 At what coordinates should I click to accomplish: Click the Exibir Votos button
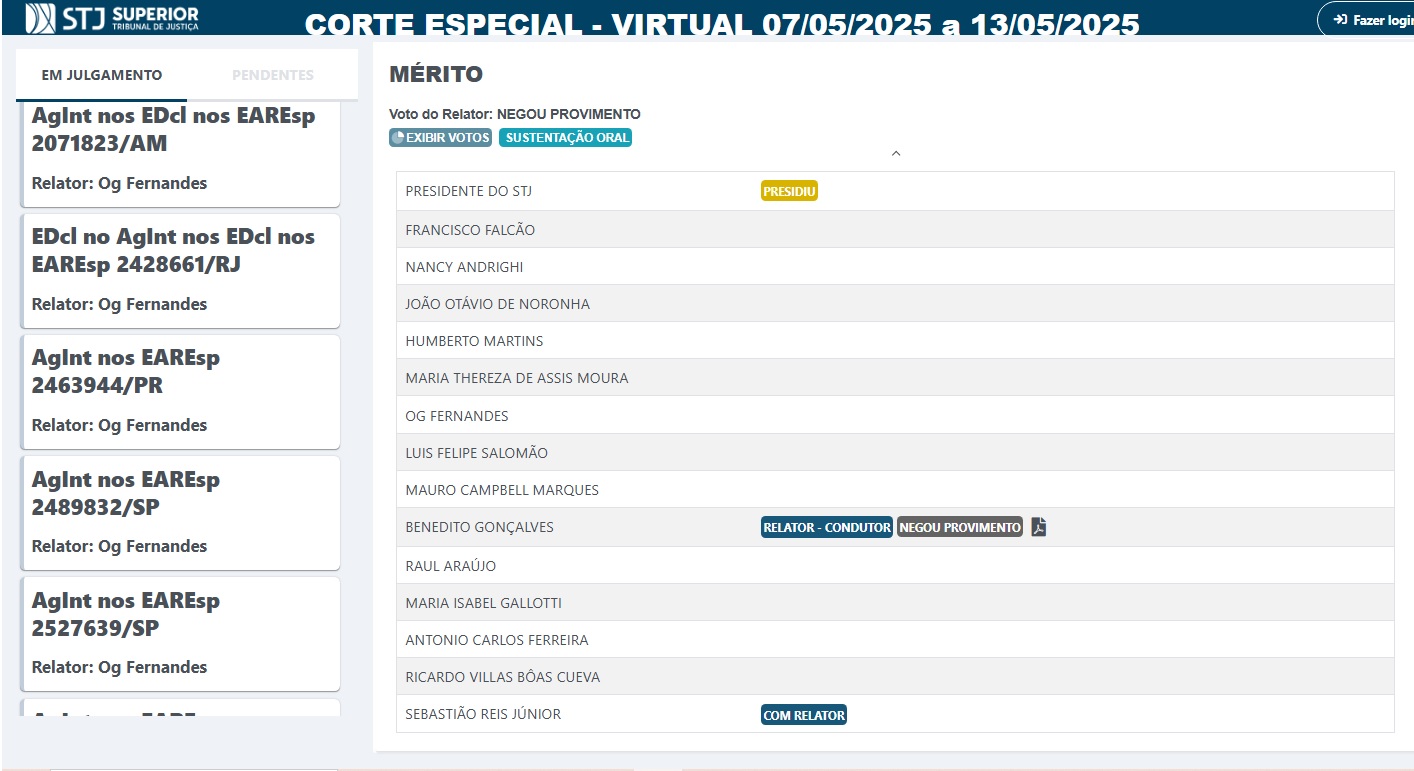(x=440, y=138)
